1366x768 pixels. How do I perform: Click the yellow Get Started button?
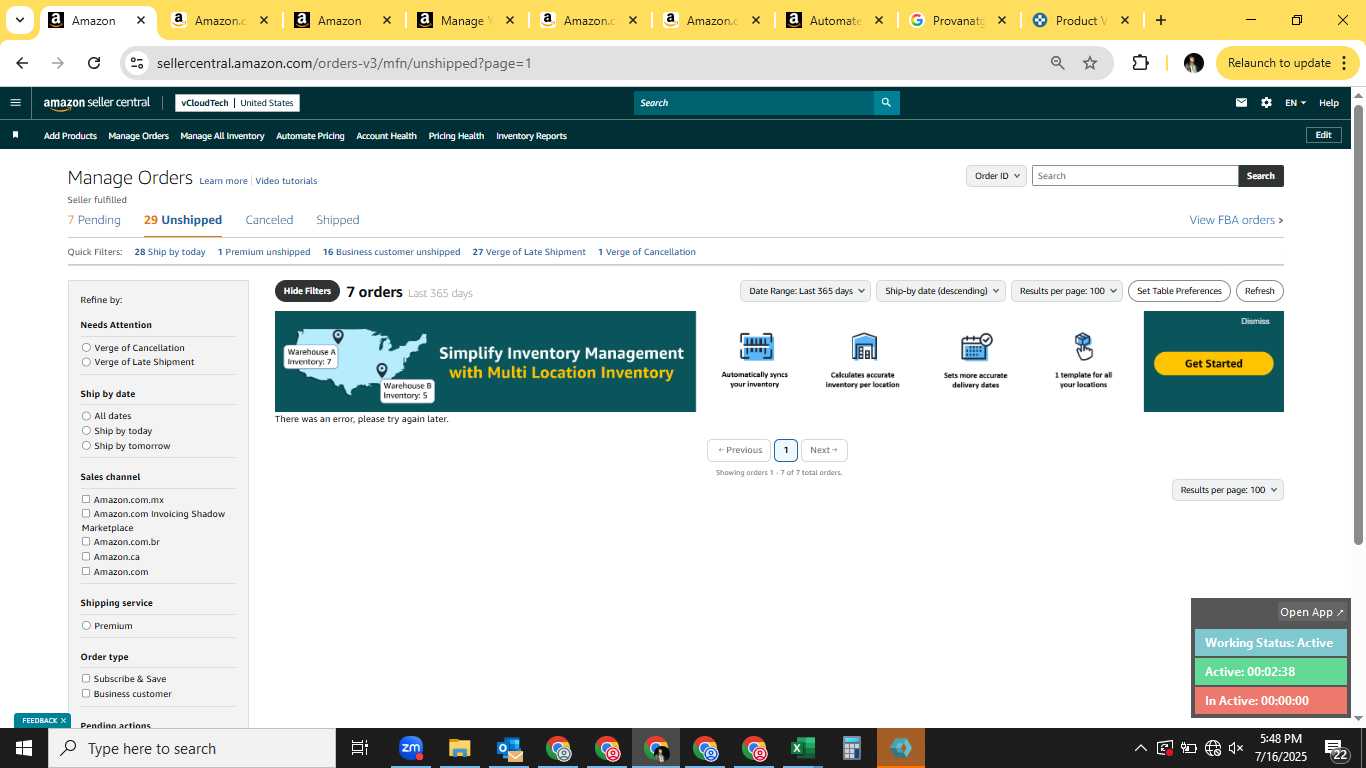1214,364
